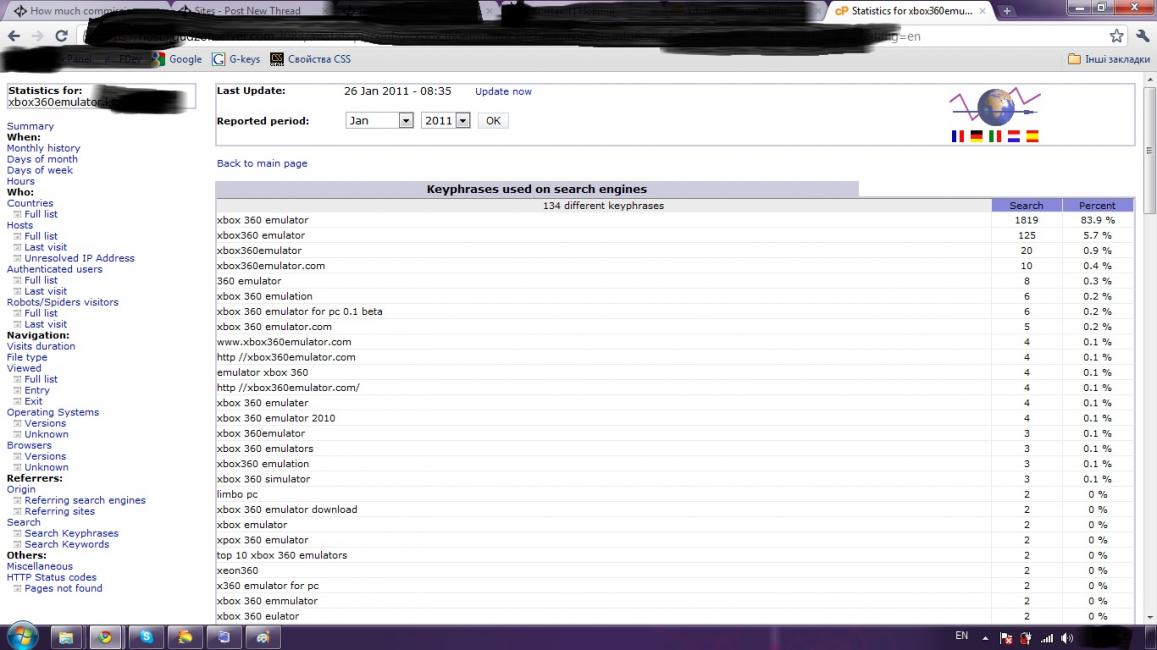The height and width of the screenshot is (650, 1157).
Task: Open Pages not found link
Action: 63,589
